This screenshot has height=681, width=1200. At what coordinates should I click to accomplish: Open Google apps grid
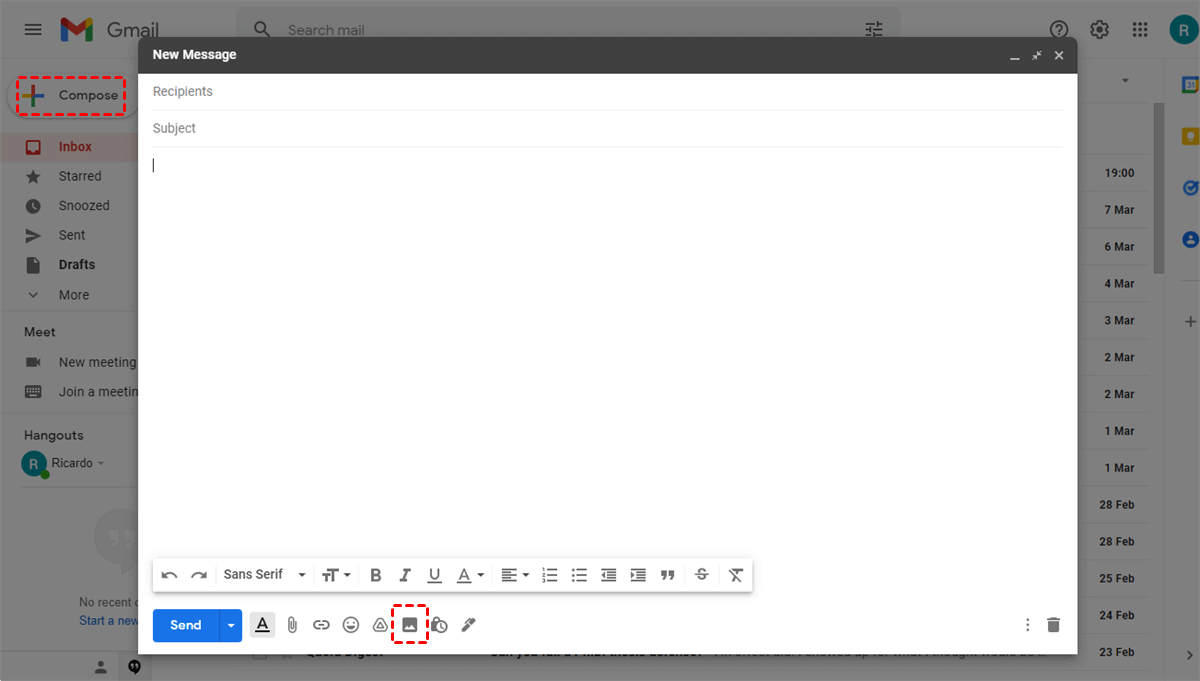(x=1140, y=30)
